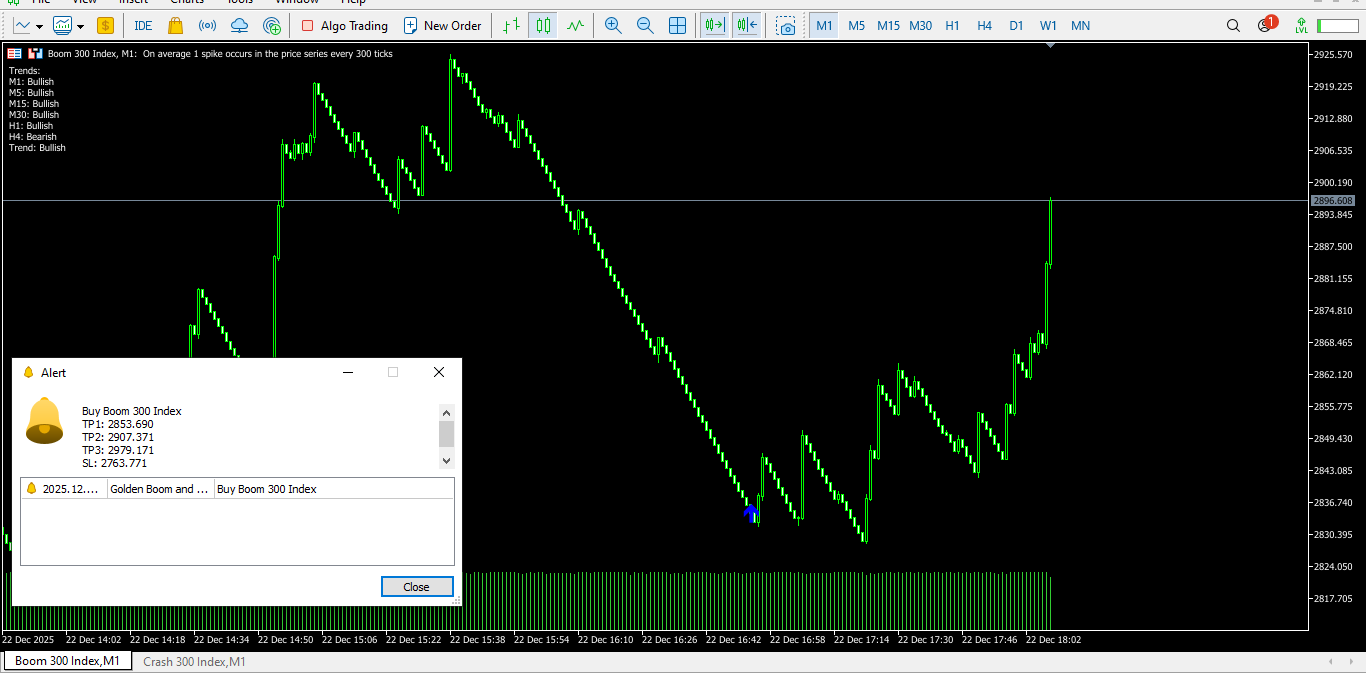Toggle auto scroll to chart end
This screenshot has width=1366, height=673.
click(x=714, y=26)
